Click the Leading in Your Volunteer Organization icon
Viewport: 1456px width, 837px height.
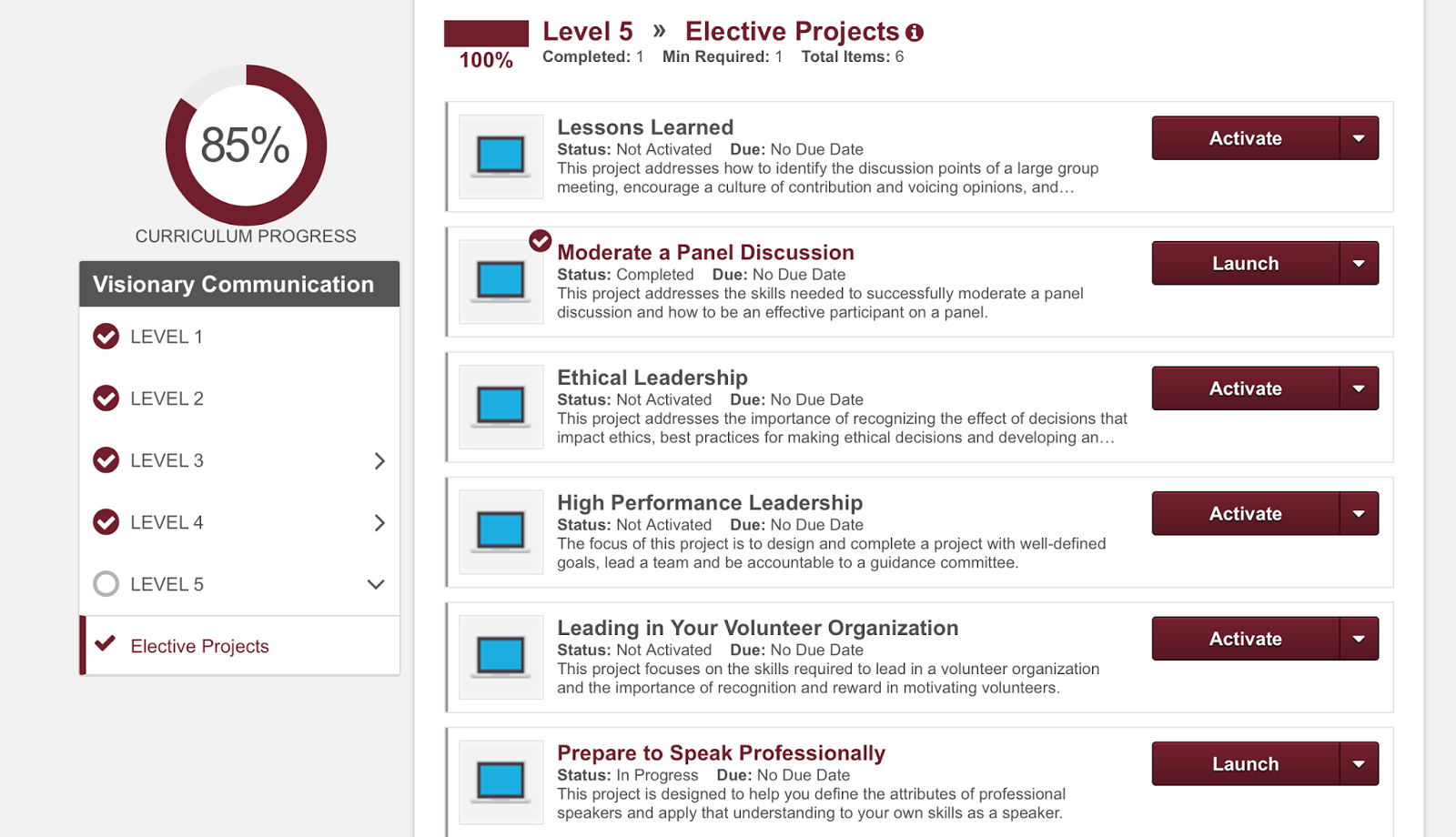pyautogui.click(x=500, y=657)
